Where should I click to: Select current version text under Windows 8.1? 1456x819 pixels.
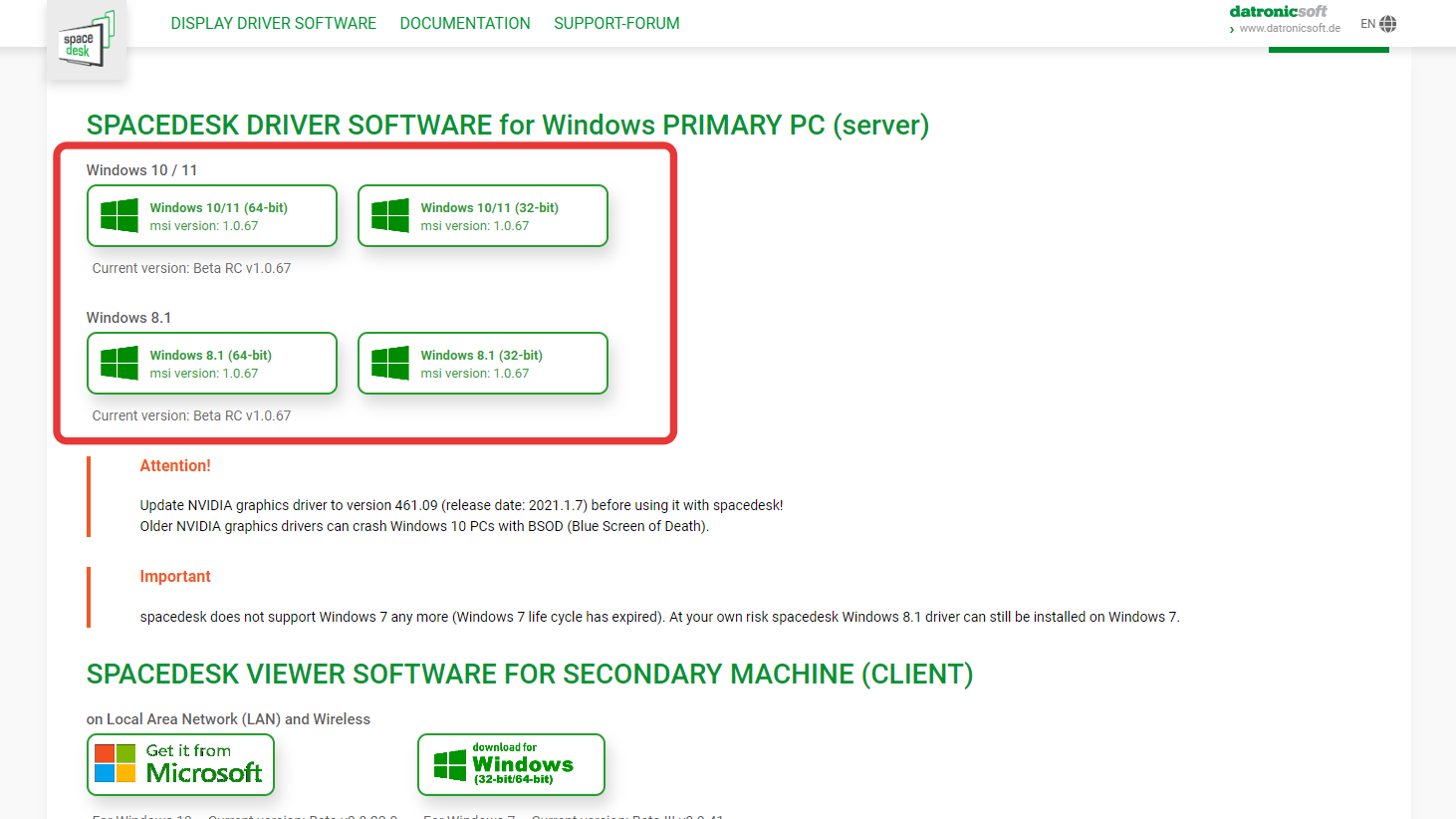191,415
